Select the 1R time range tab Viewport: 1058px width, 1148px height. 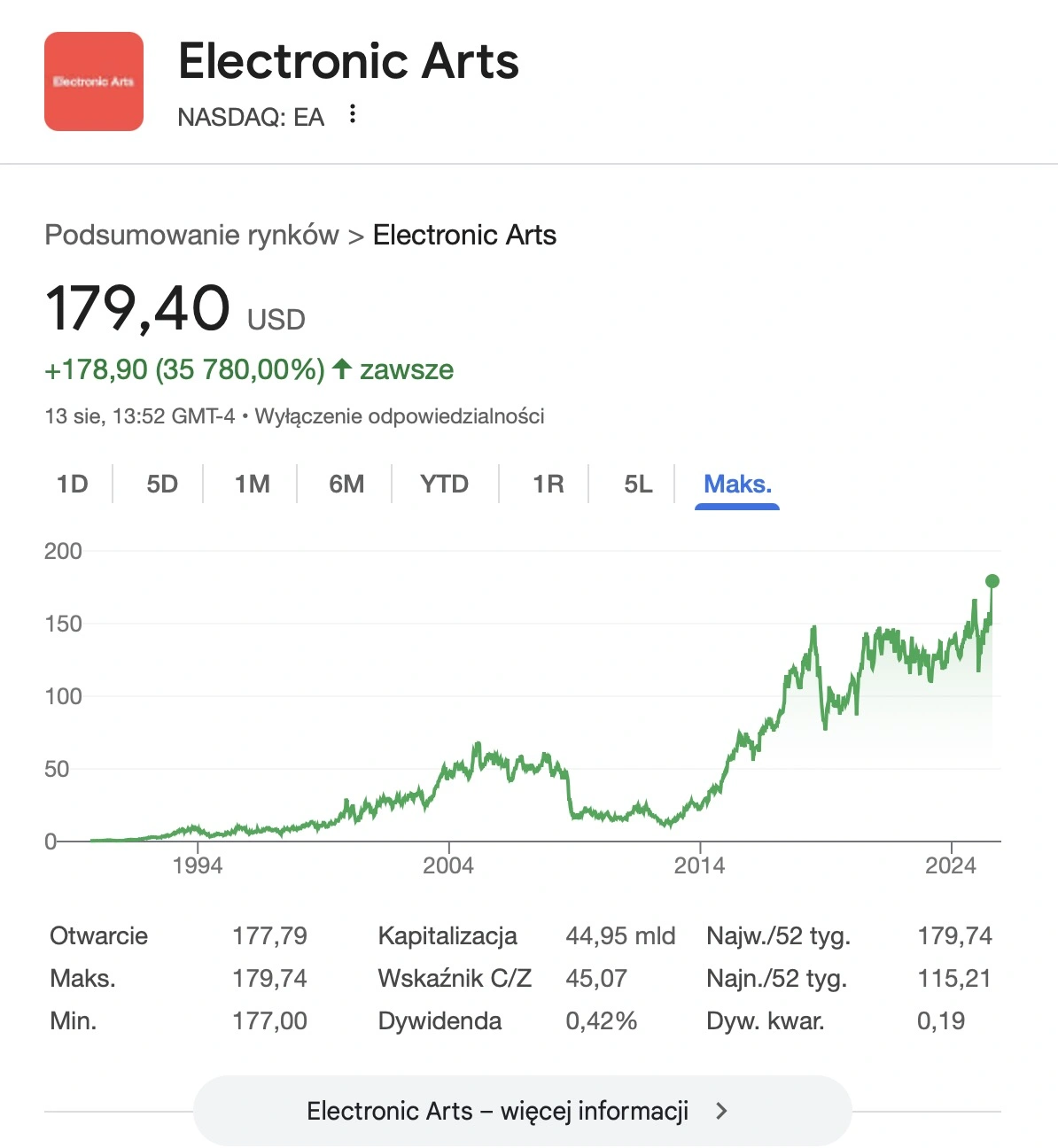click(x=548, y=484)
